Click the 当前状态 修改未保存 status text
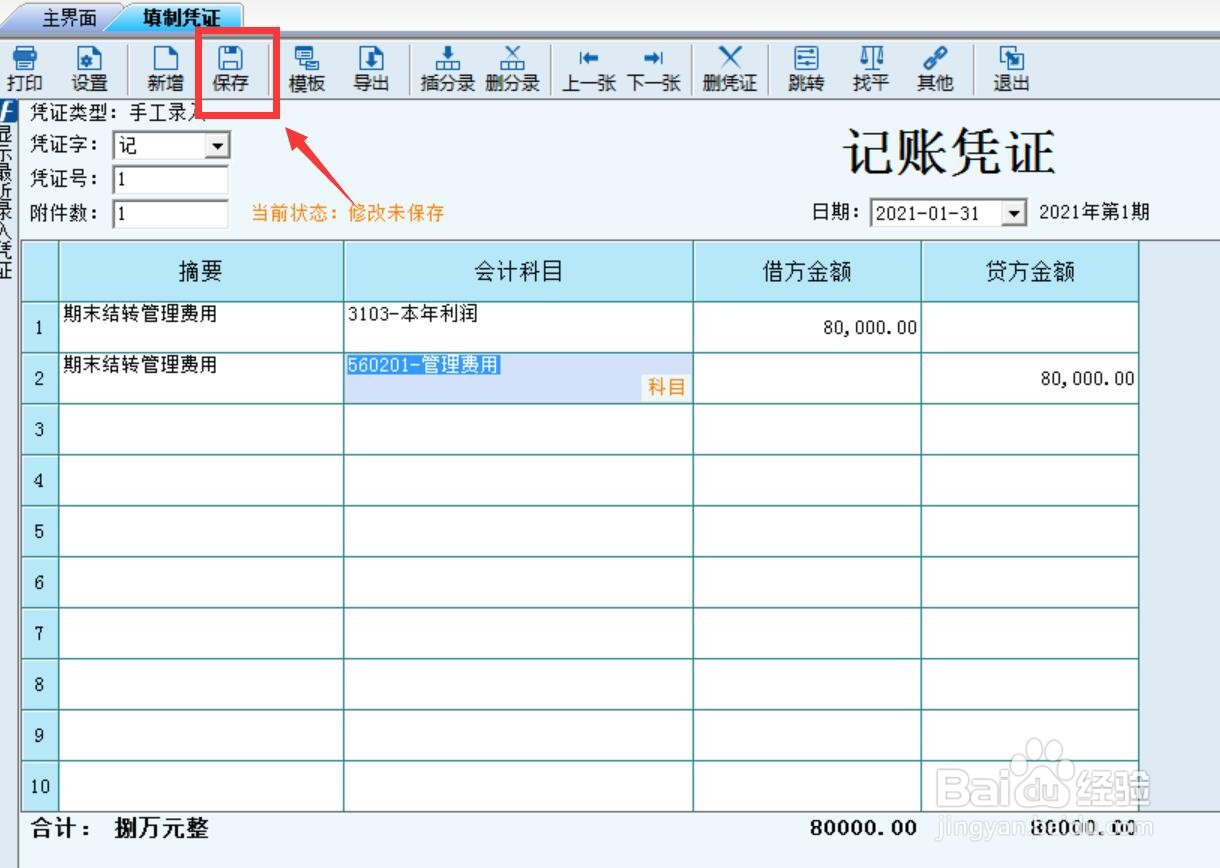 (347, 213)
